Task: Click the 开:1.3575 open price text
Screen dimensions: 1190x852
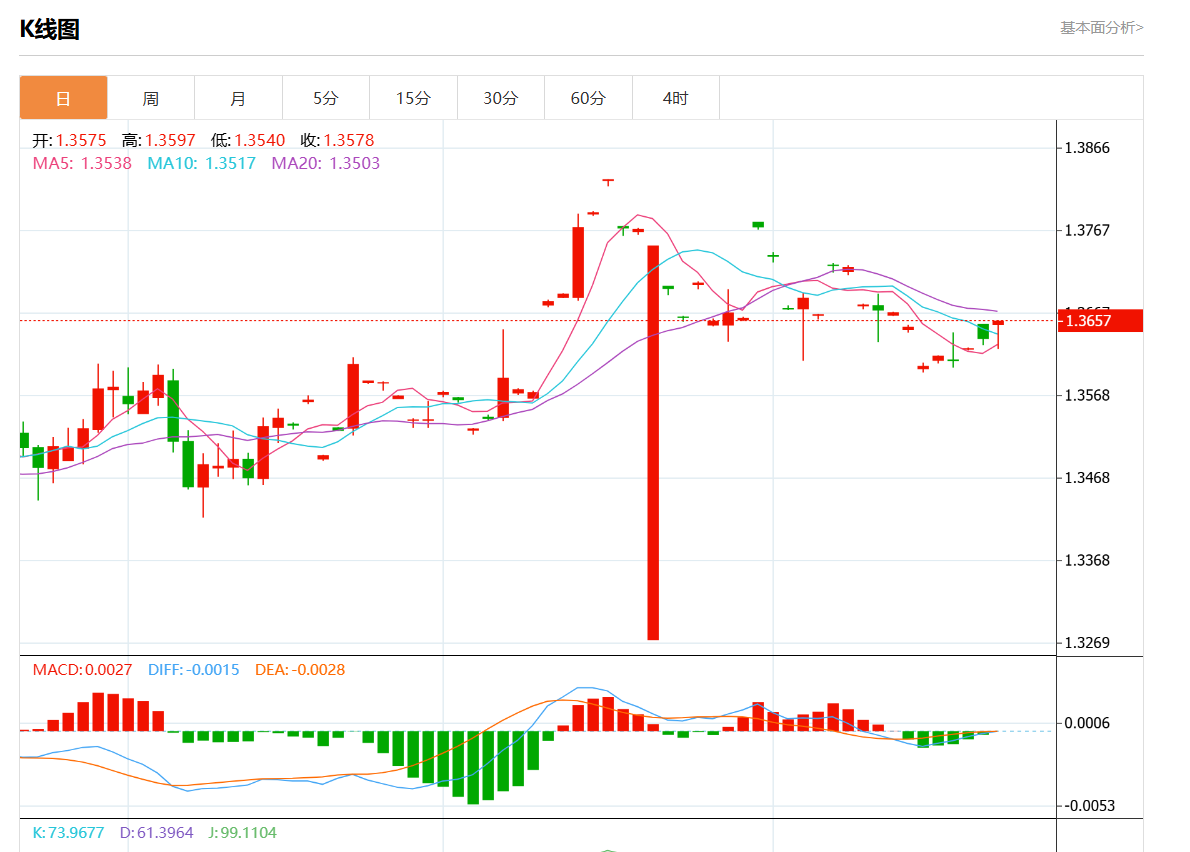Action: [69, 140]
